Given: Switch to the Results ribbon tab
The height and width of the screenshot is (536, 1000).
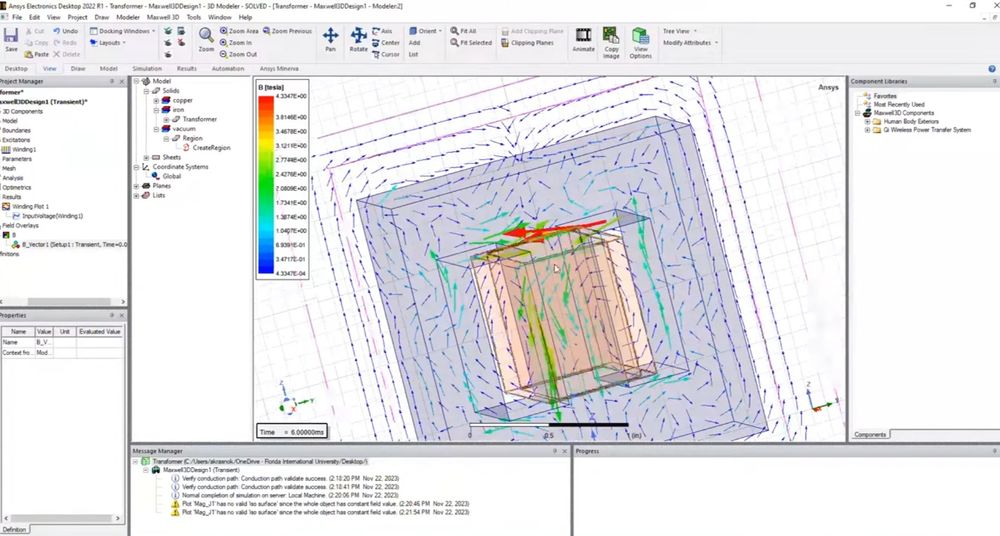Looking at the screenshot, I should [186, 68].
